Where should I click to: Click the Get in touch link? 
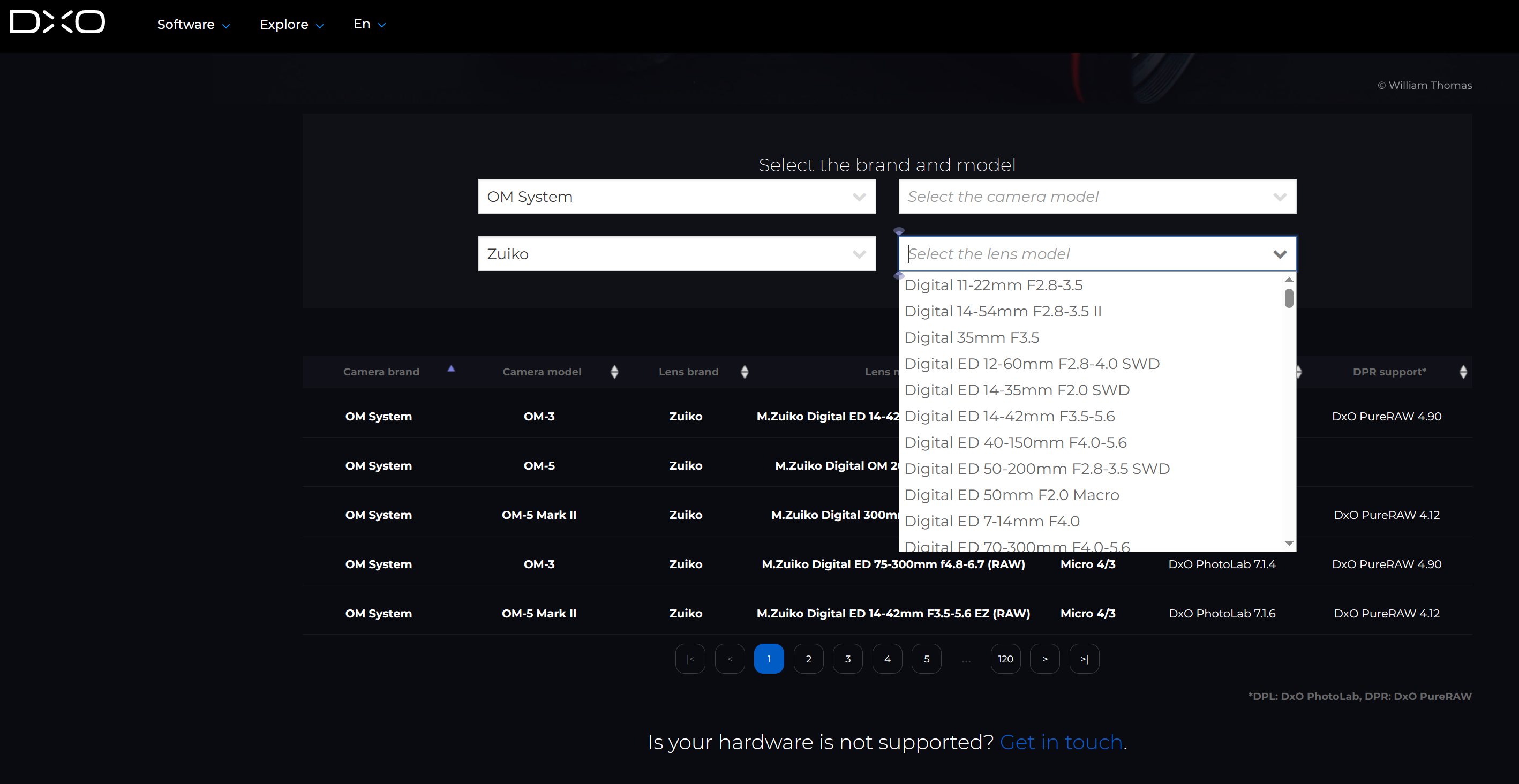(x=1061, y=742)
